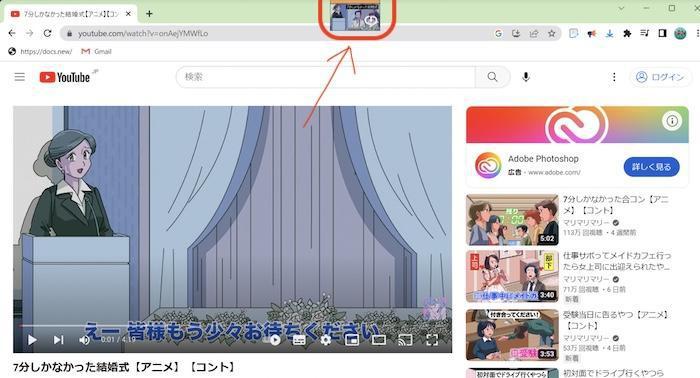Search by voice with the microphone
Screen dimensions: 700x378
point(526,77)
